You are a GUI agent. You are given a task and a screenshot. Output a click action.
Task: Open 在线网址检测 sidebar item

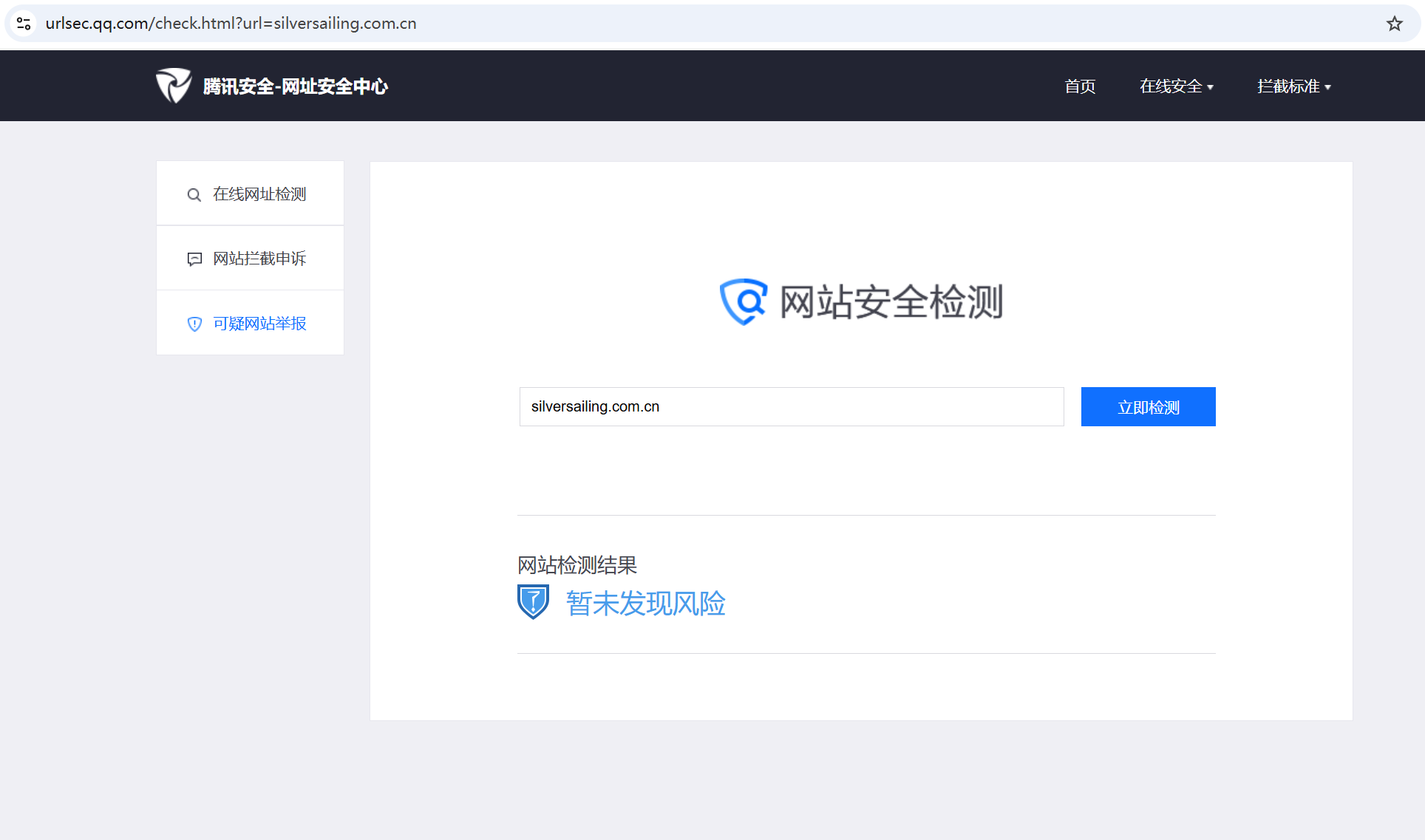[259, 194]
